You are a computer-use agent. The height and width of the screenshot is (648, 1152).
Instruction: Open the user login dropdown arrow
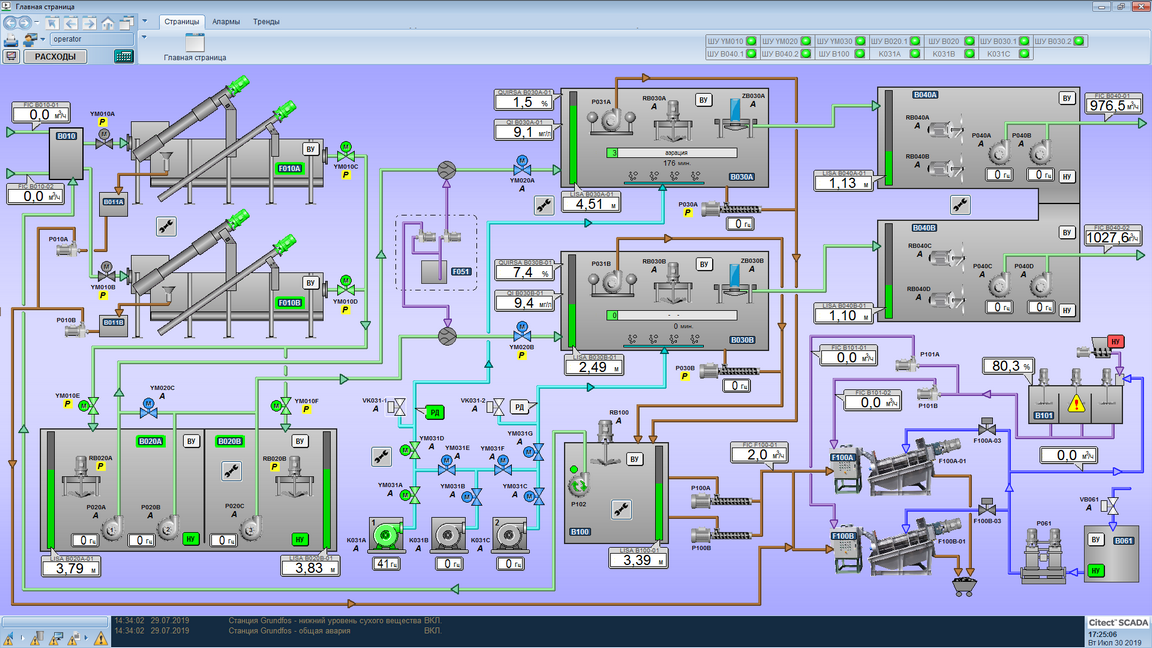(x=43, y=39)
